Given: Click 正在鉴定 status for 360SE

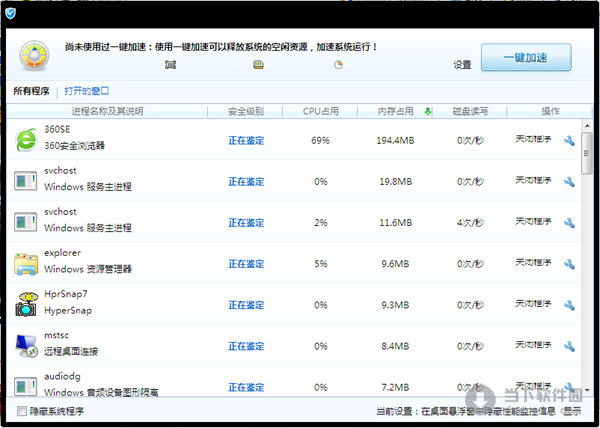Looking at the screenshot, I should [x=246, y=140].
